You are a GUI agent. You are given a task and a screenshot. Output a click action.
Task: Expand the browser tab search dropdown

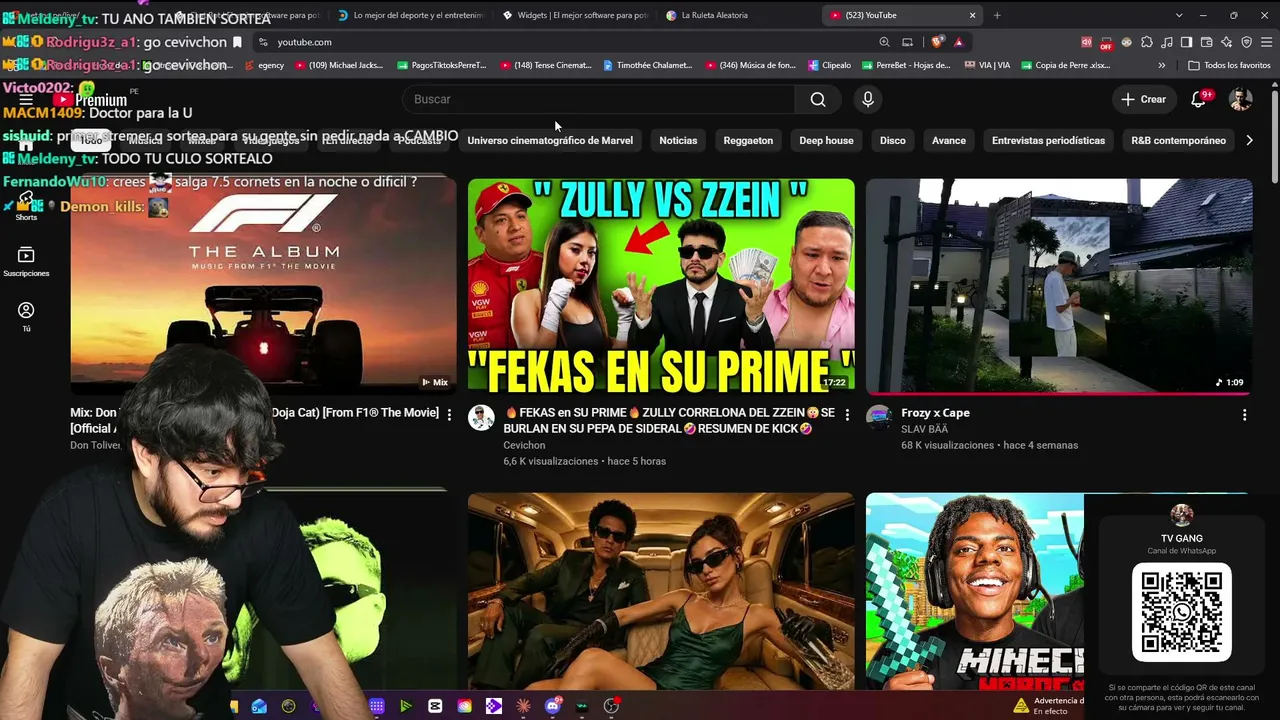[1179, 15]
